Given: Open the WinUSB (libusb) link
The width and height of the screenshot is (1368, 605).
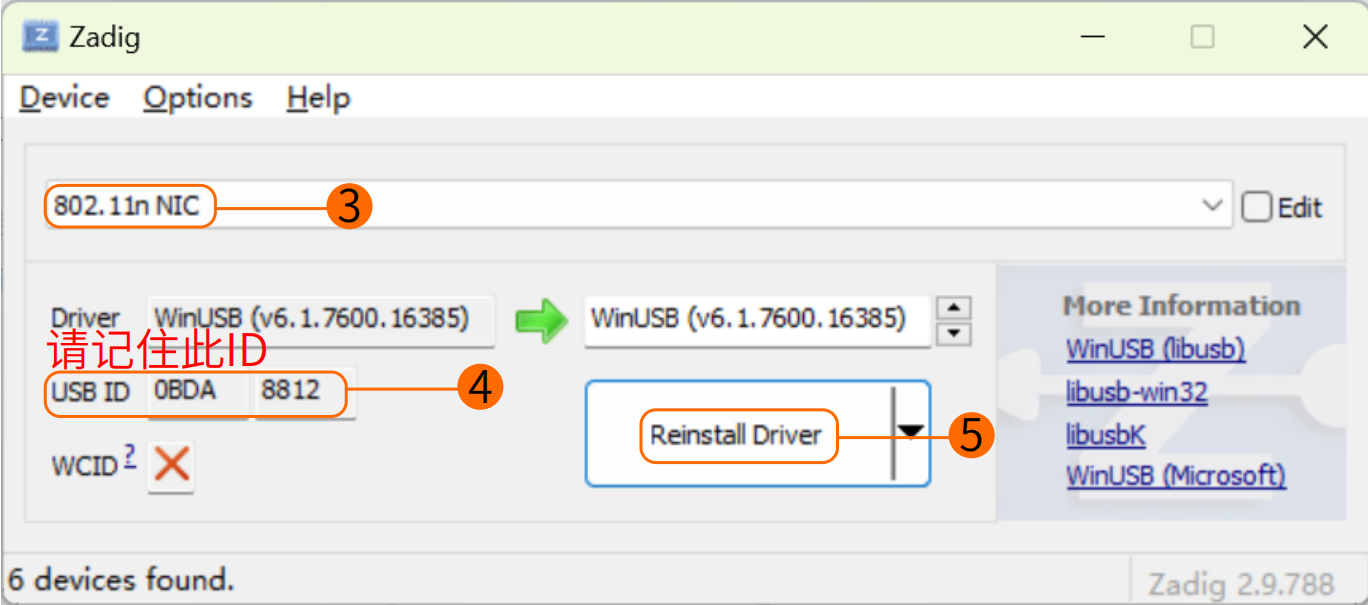Looking at the screenshot, I should pyautogui.click(x=1155, y=349).
